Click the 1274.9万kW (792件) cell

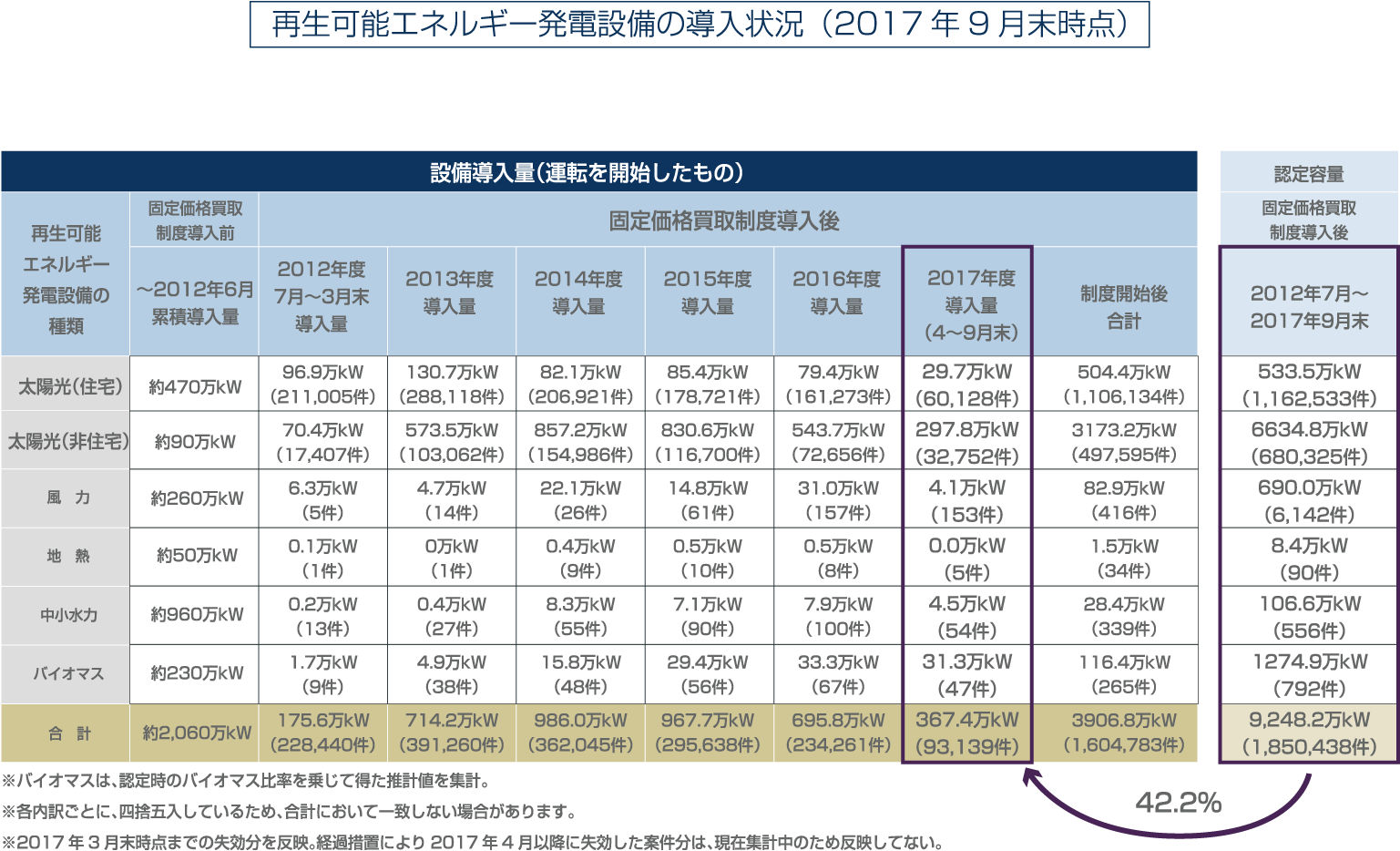click(1309, 674)
